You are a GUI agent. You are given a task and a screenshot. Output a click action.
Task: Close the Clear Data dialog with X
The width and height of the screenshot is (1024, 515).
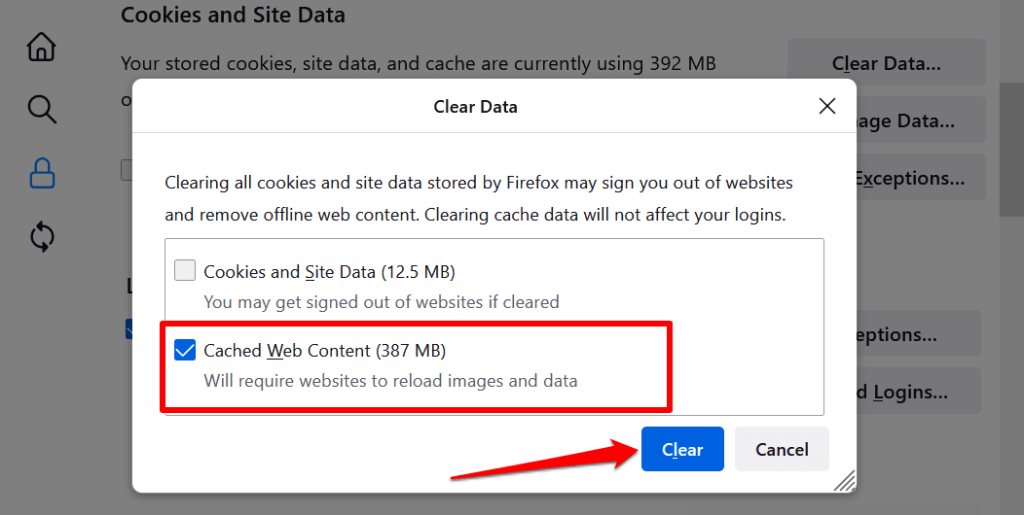[827, 106]
